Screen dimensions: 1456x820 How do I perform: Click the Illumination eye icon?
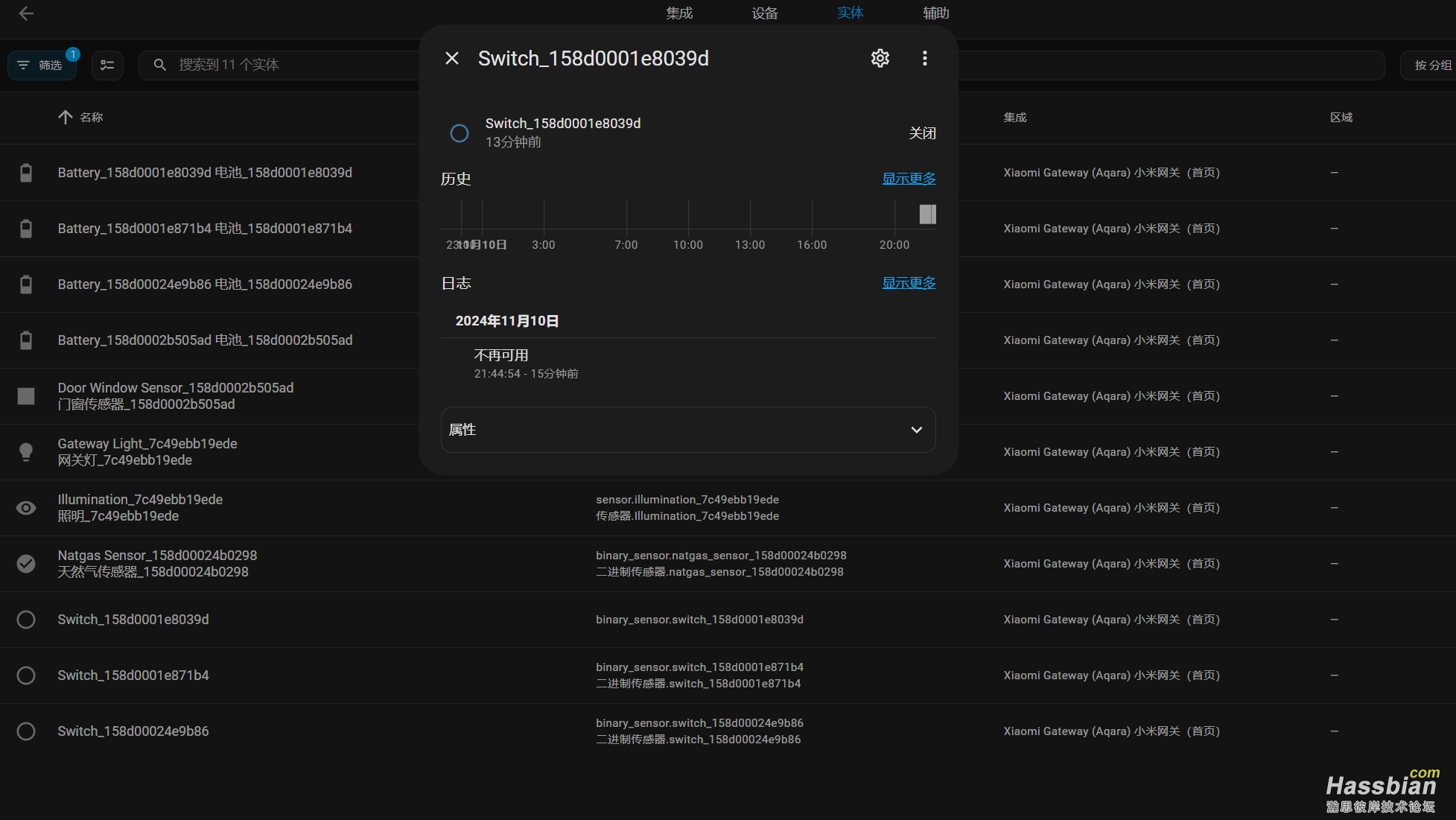(x=26, y=508)
